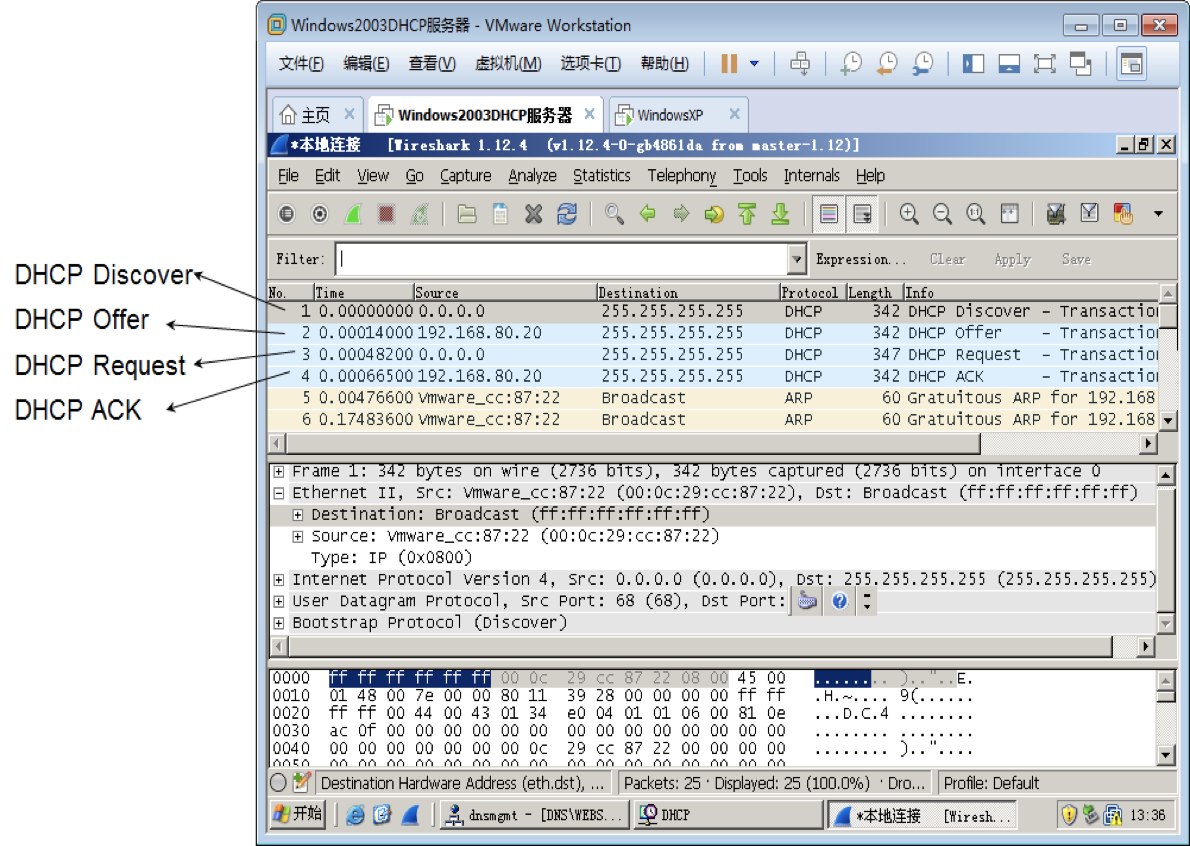
Task: Select the DHCP Request packet row
Action: [x=713, y=354]
